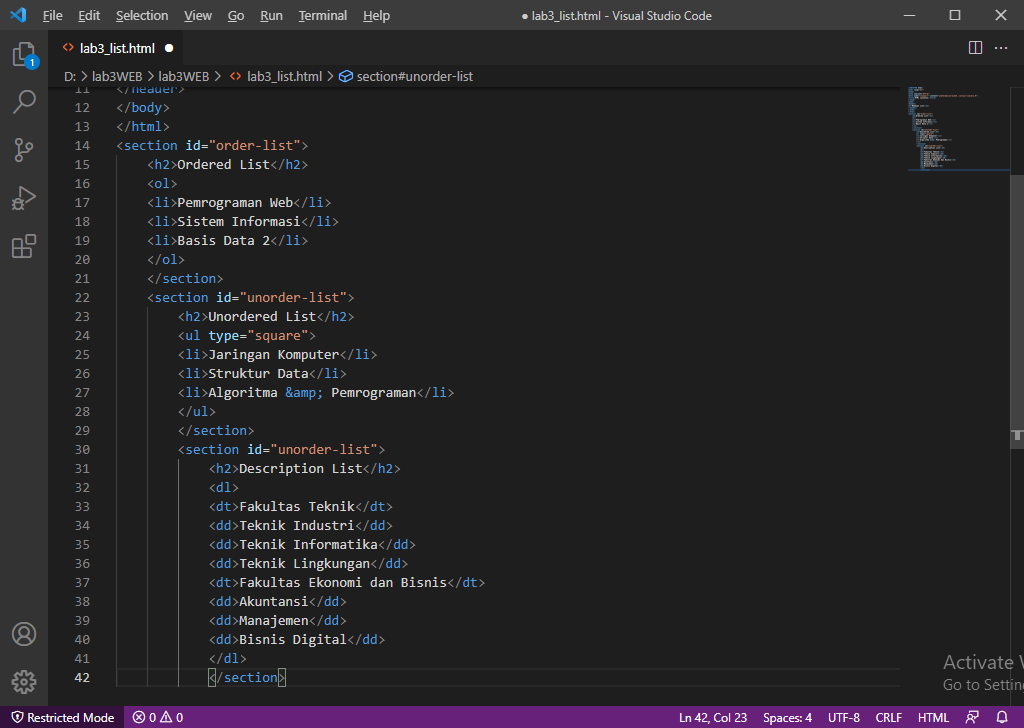Select the lab3_list.html editor tab
Viewport: 1024px width, 728px height.
118,47
